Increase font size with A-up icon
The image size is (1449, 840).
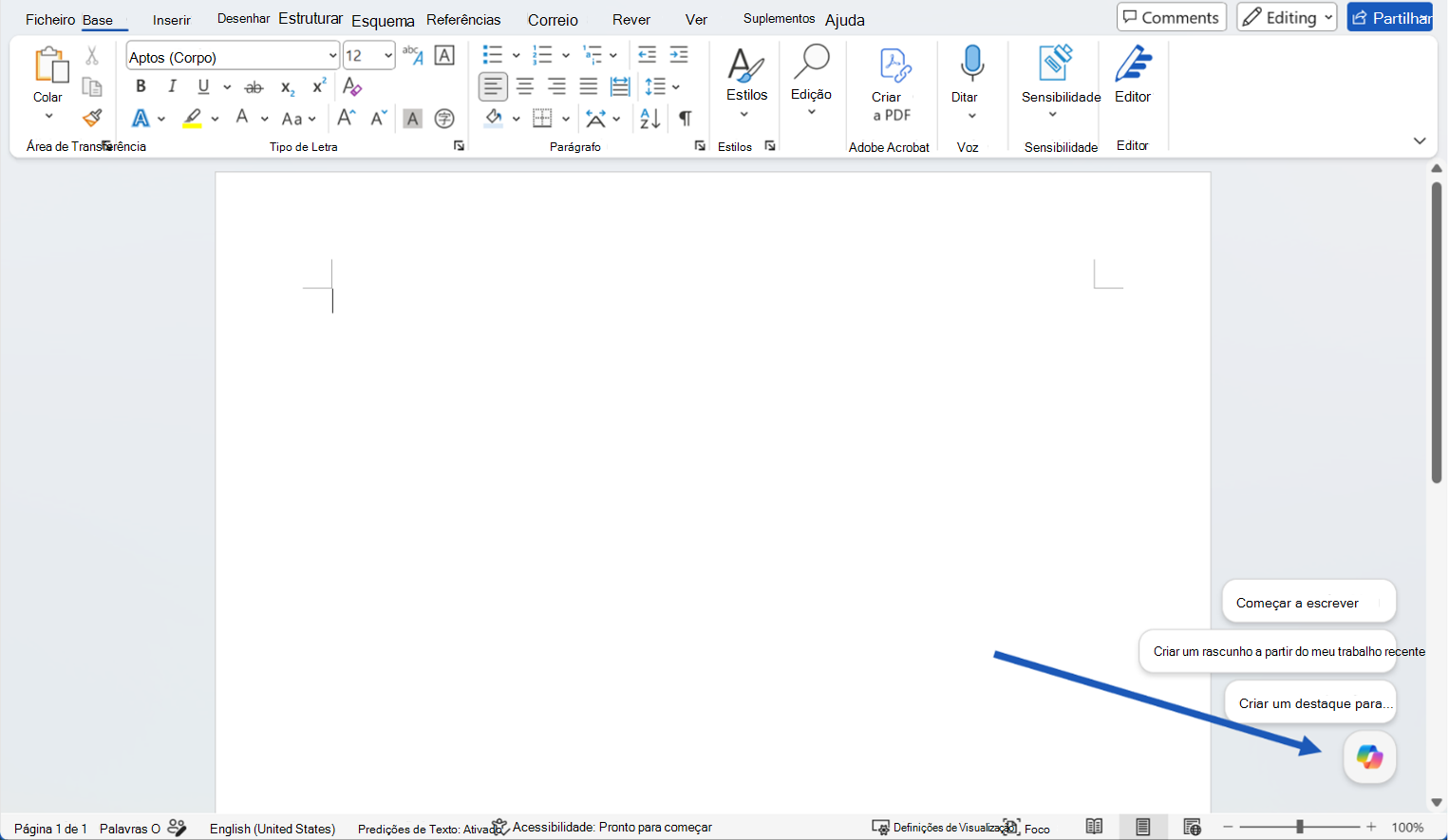[347, 118]
